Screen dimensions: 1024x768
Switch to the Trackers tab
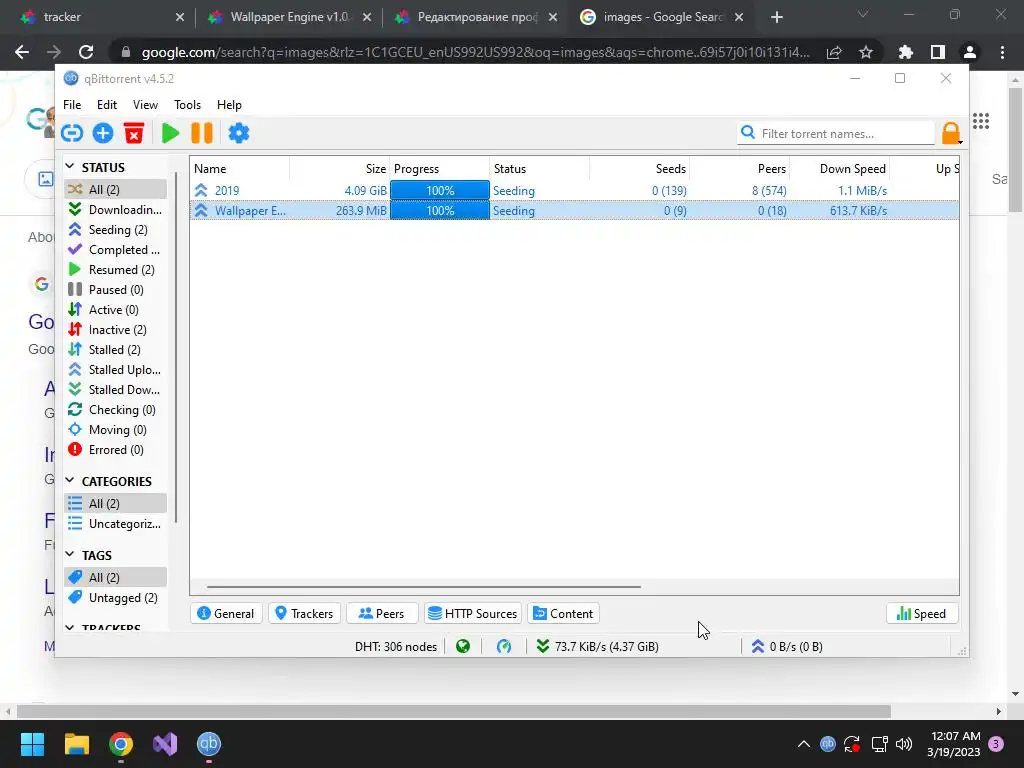point(304,614)
